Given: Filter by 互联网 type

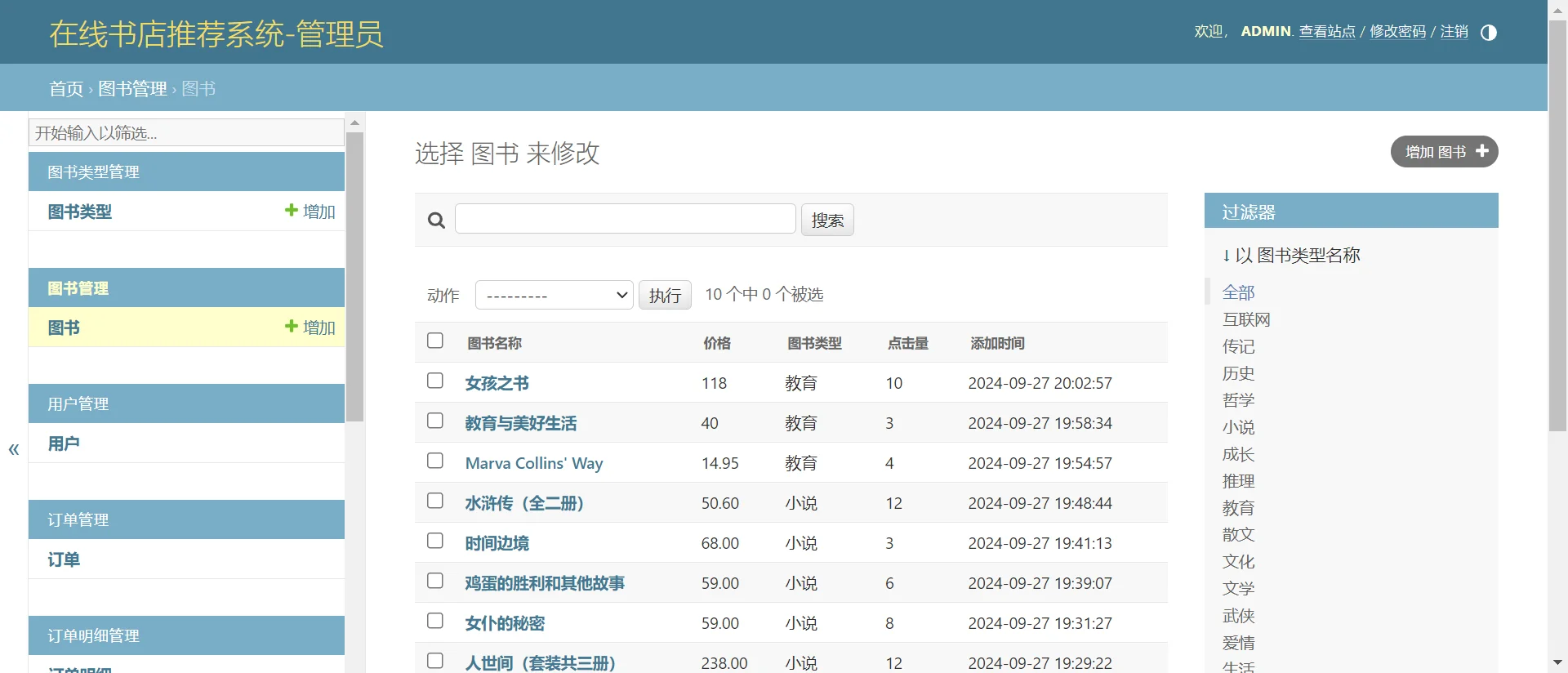Looking at the screenshot, I should pos(1246,319).
